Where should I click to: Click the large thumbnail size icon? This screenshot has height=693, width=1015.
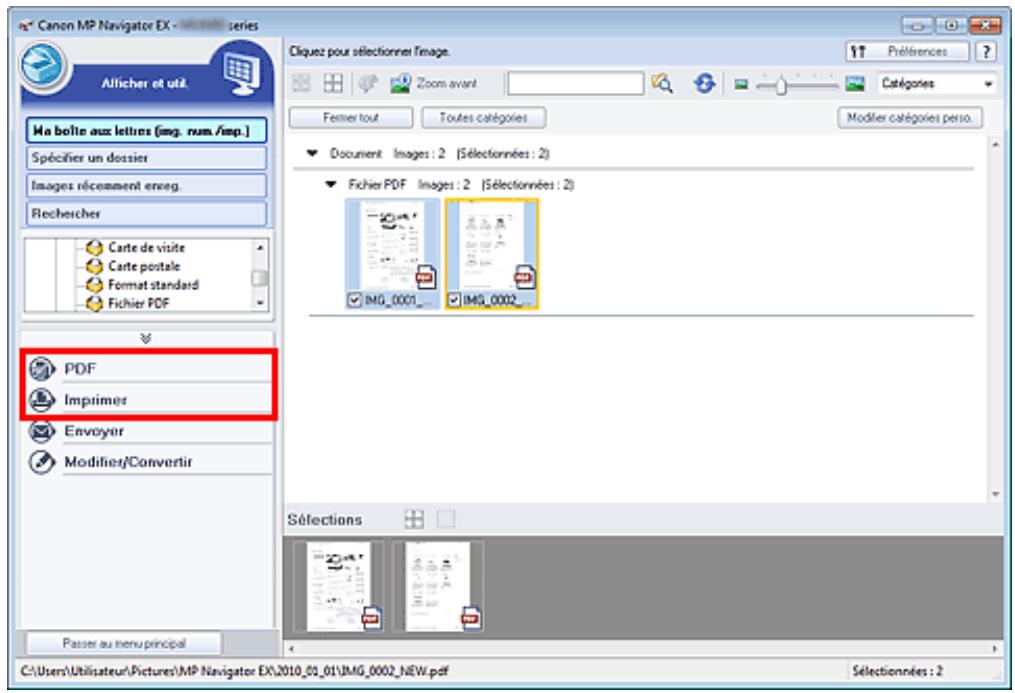point(854,83)
